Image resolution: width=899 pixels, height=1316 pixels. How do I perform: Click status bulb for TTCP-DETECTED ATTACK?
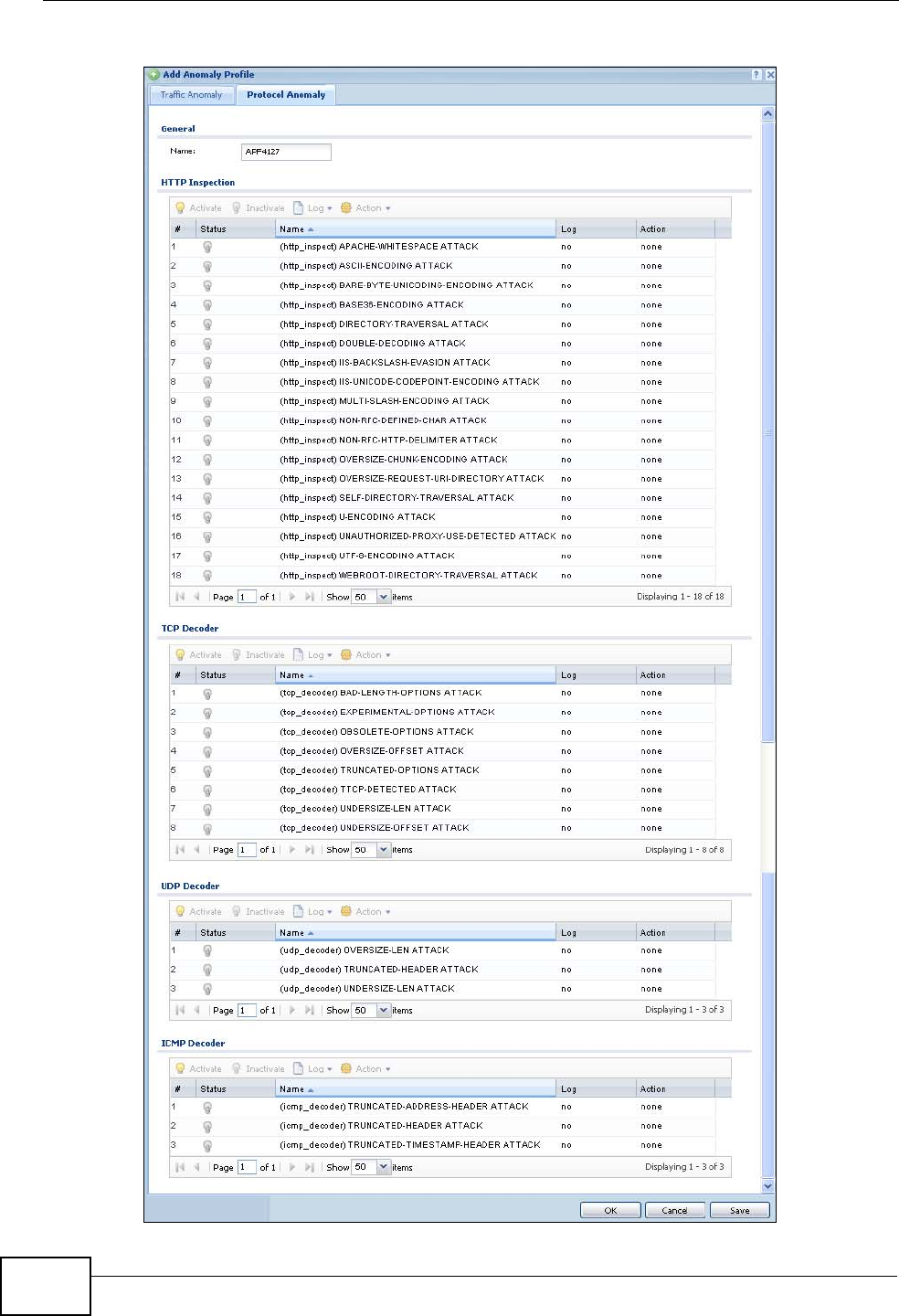(x=207, y=790)
